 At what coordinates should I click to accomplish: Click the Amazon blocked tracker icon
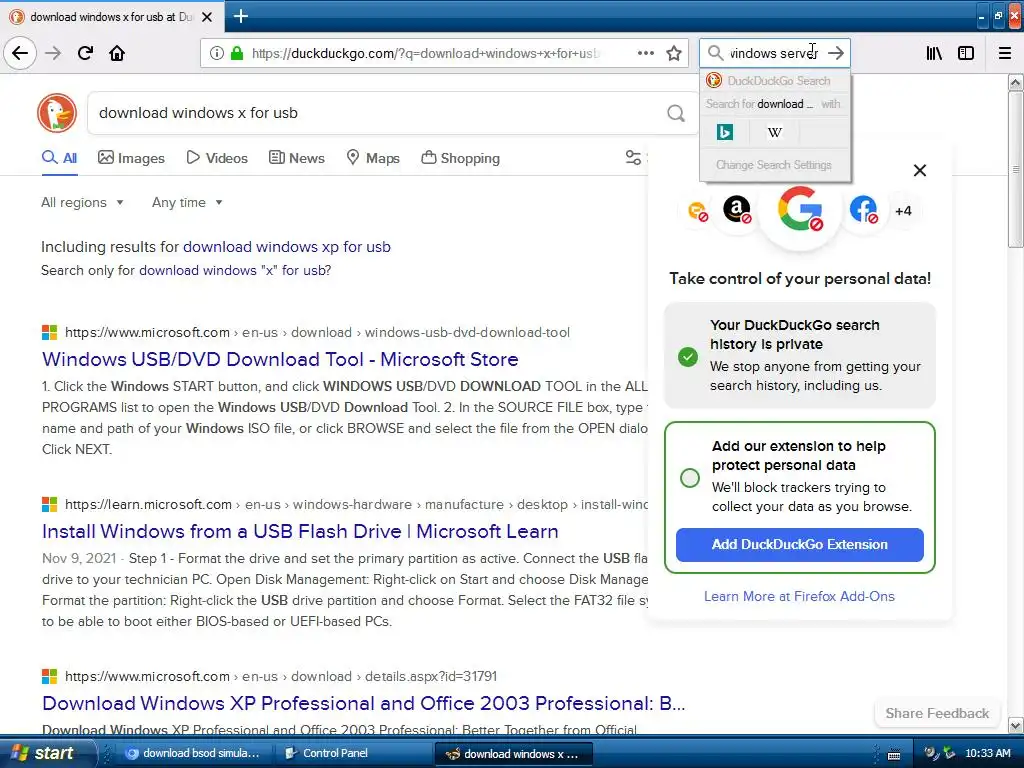pyautogui.click(x=737, y=210)
